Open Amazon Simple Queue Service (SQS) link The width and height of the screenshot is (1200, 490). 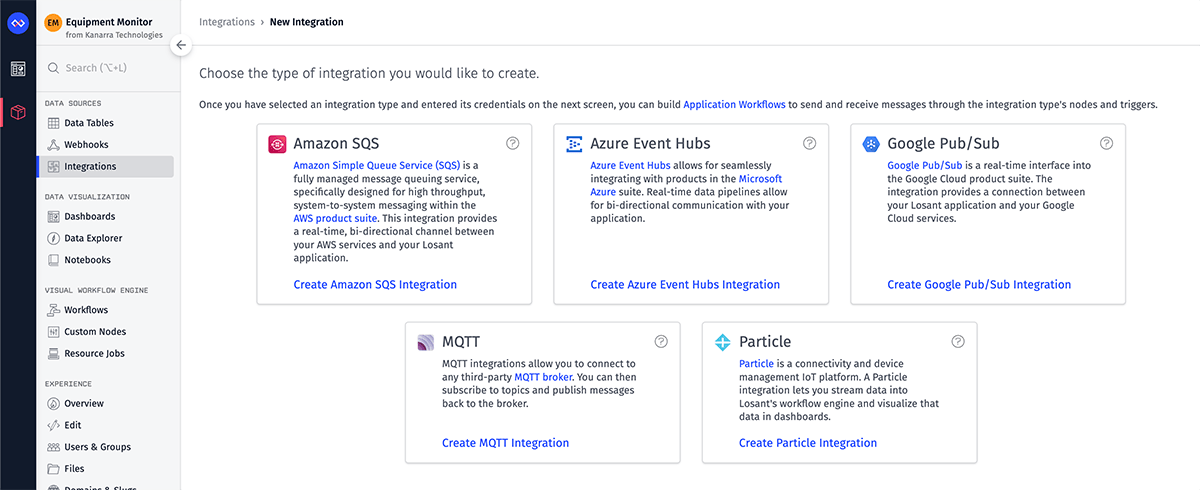[377, 165]
